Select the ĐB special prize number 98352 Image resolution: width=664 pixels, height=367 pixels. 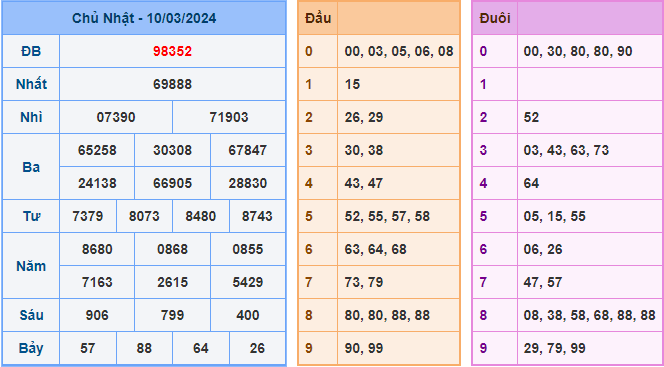(172, 52)
